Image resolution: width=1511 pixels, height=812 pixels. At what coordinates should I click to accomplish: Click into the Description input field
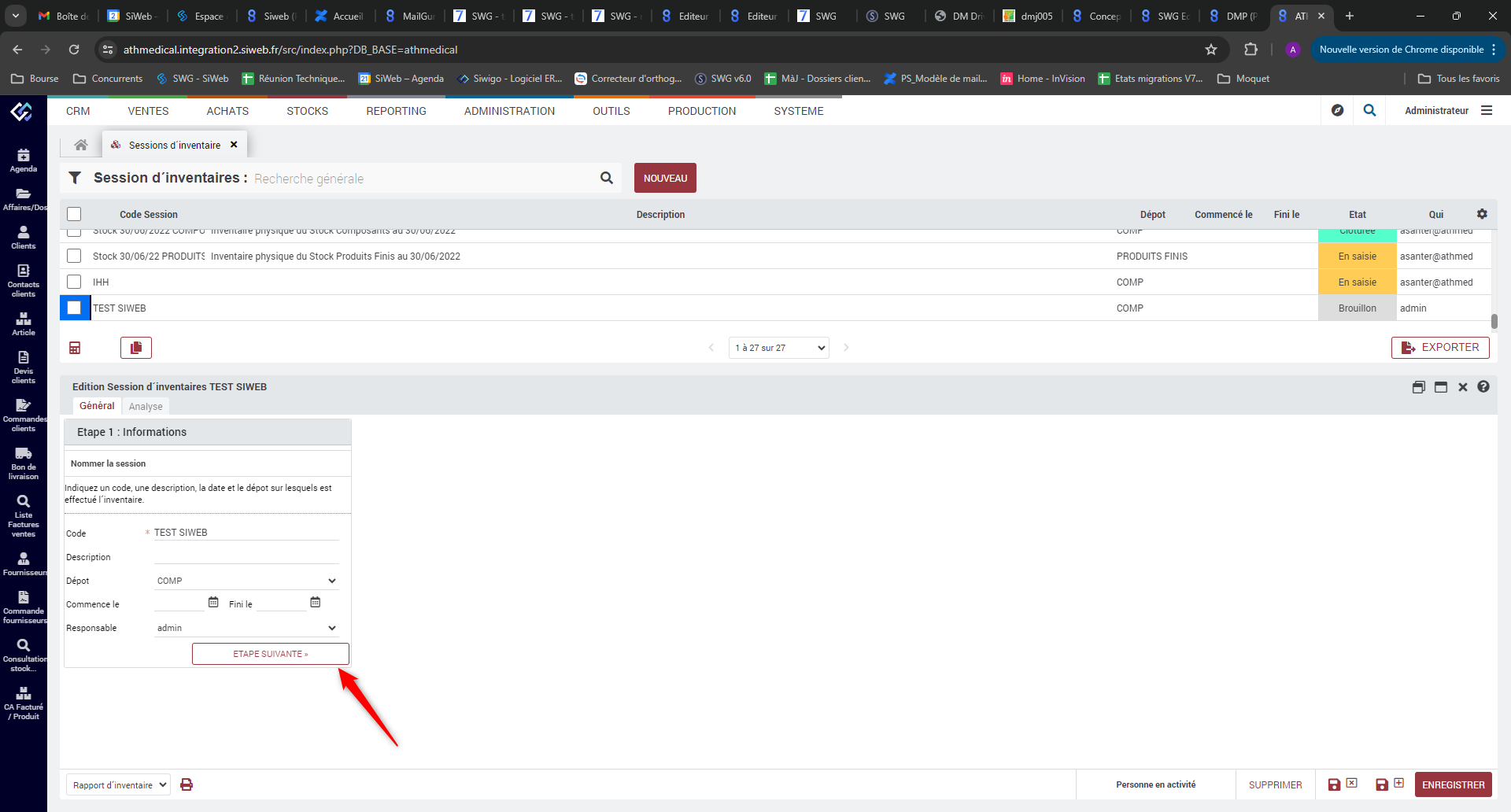[x=246, y=557]
